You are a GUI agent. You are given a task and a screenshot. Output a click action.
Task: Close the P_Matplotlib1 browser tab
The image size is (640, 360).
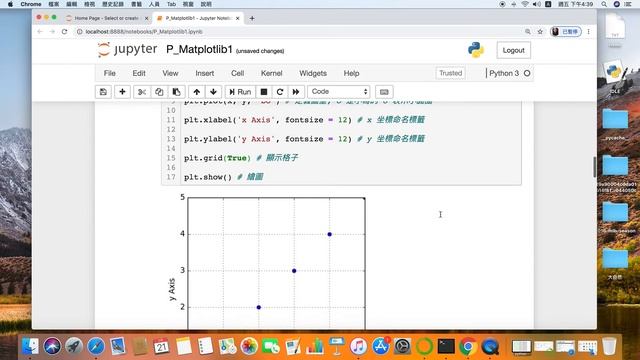pos(238,18)
